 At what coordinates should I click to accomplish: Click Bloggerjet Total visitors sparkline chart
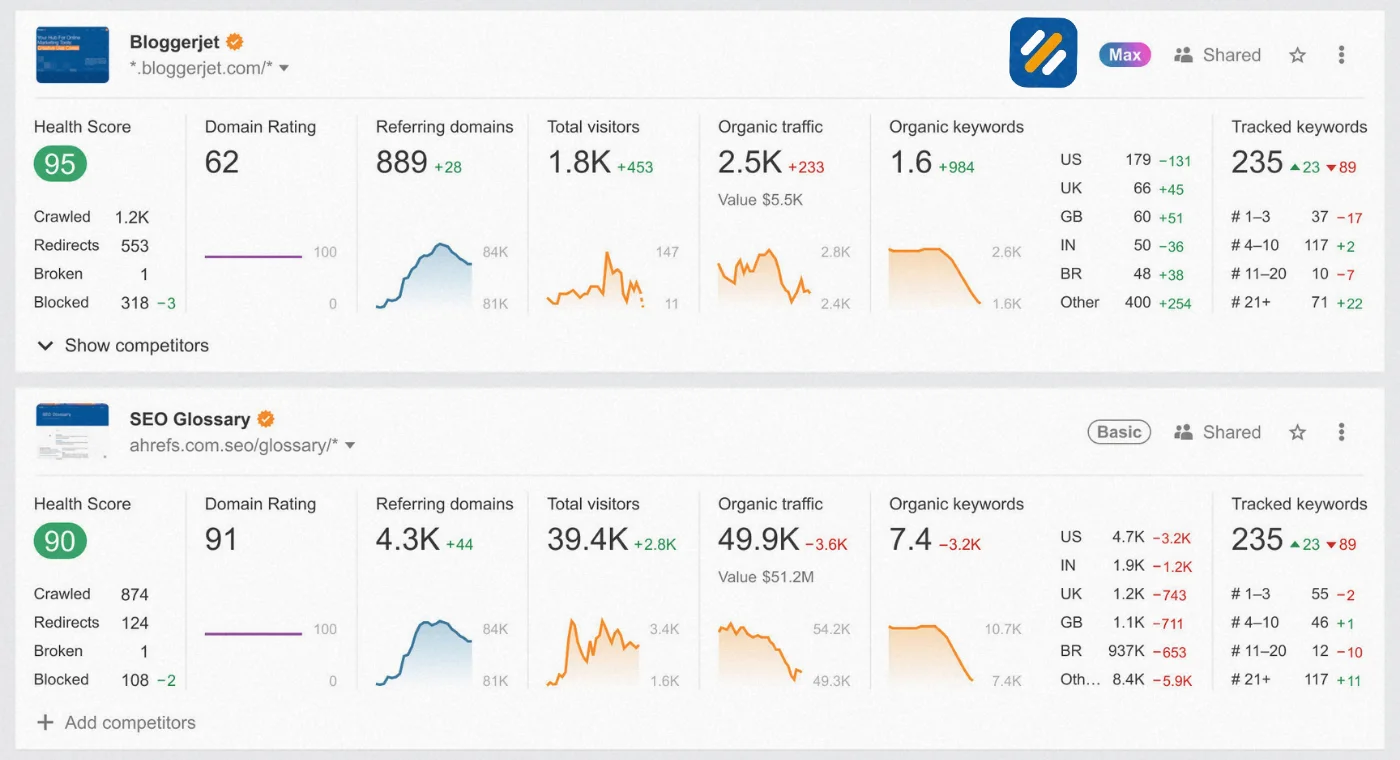(595, 278)
